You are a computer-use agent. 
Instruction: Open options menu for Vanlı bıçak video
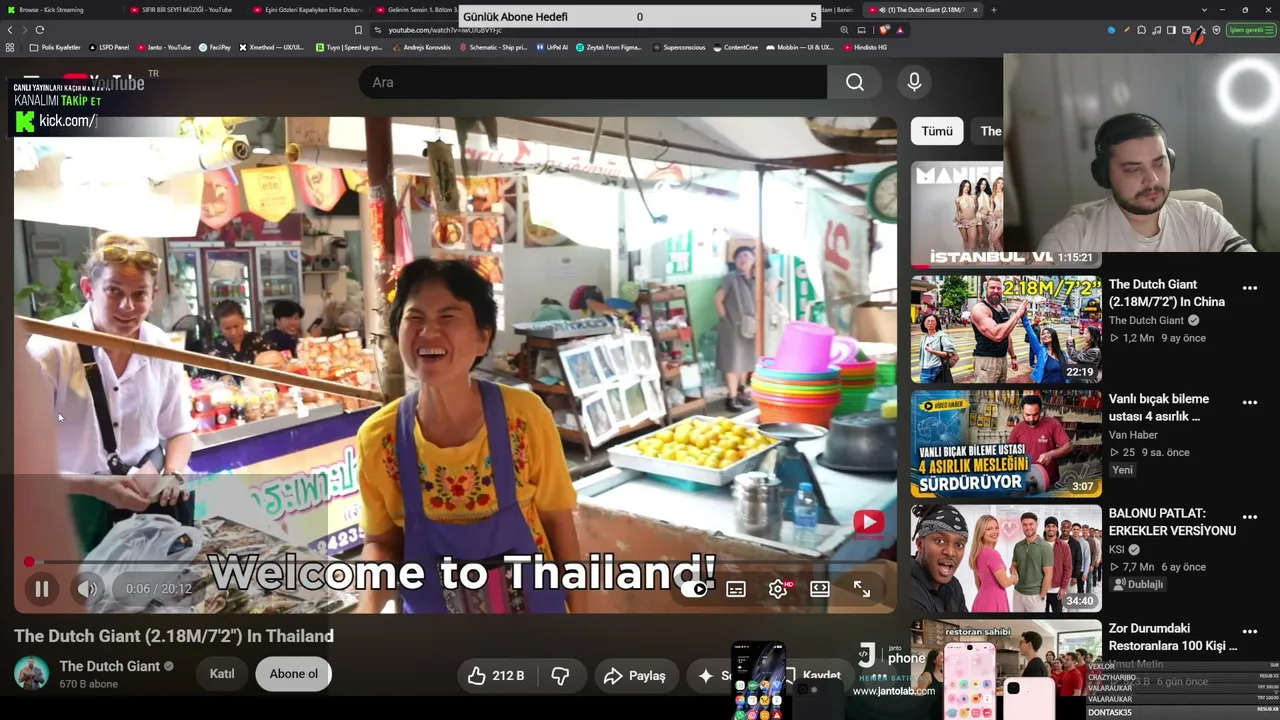1249,402
